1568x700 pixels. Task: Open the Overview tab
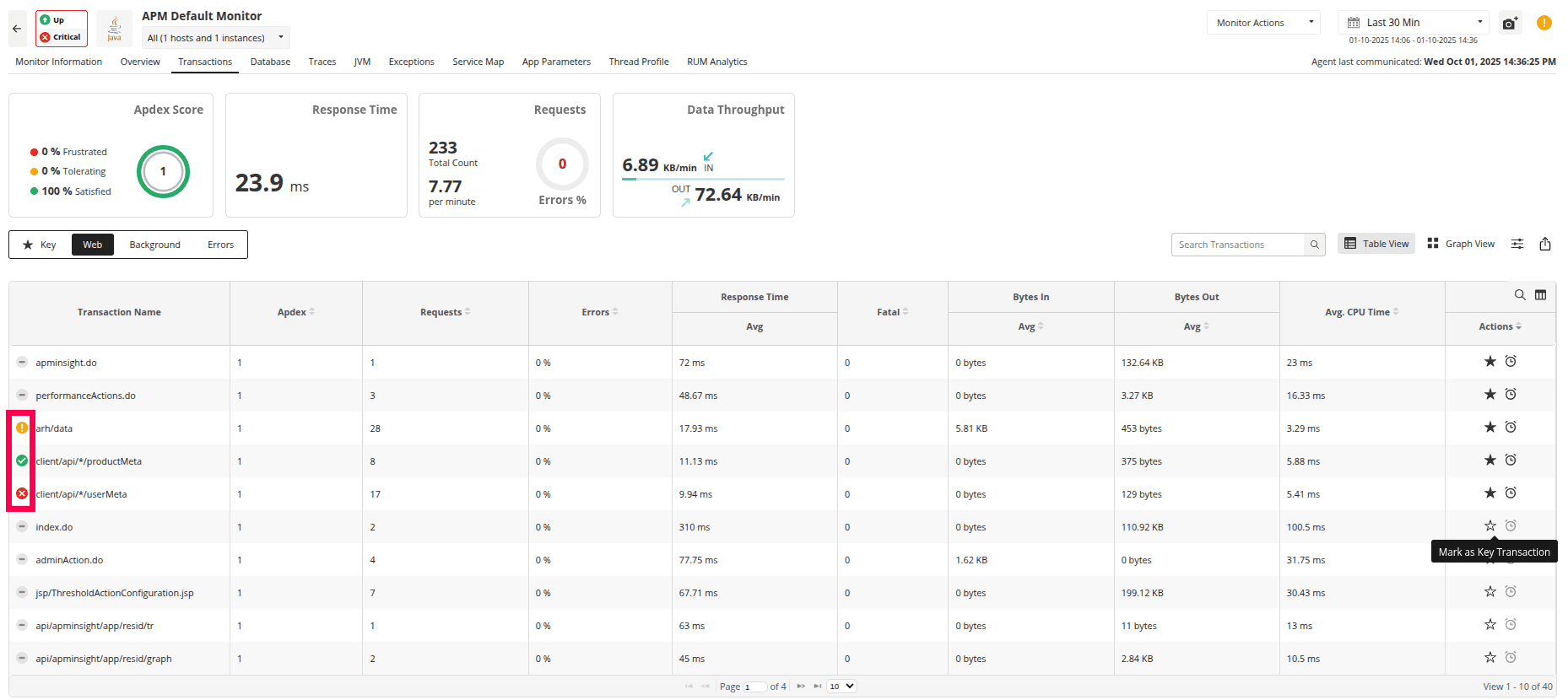click(x=140, y=62)
